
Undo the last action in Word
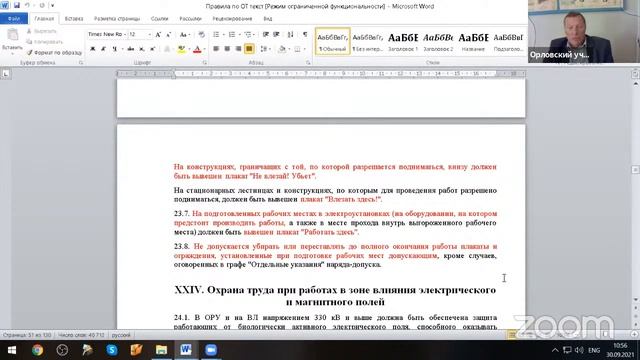point(27,5)
